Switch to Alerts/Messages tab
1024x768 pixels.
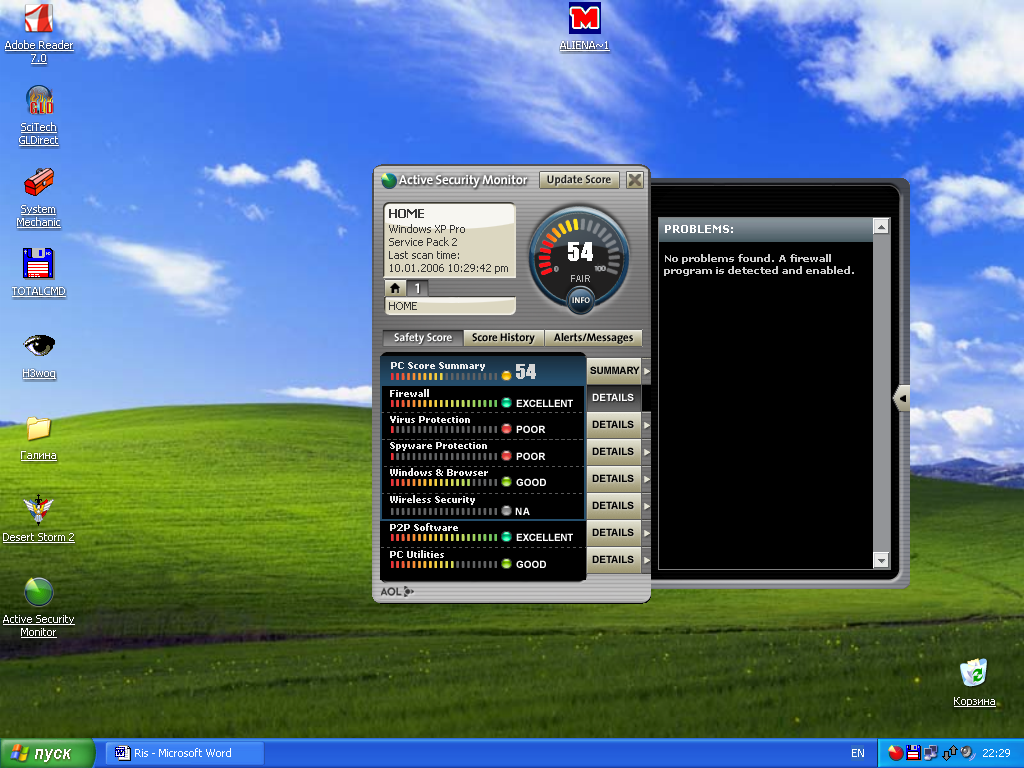click(593, 338)
